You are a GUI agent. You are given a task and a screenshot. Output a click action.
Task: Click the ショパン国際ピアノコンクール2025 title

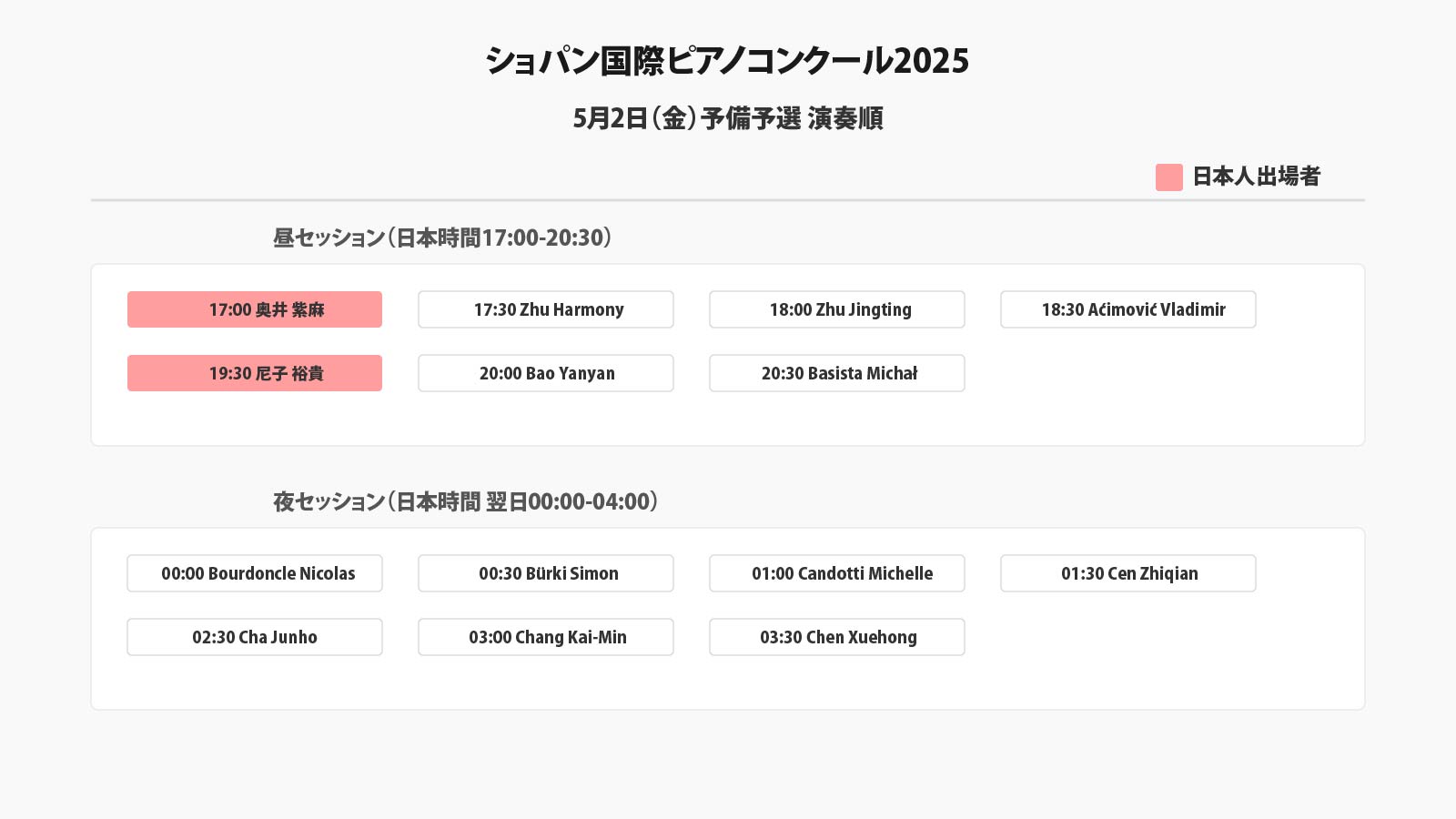[727, 61]
